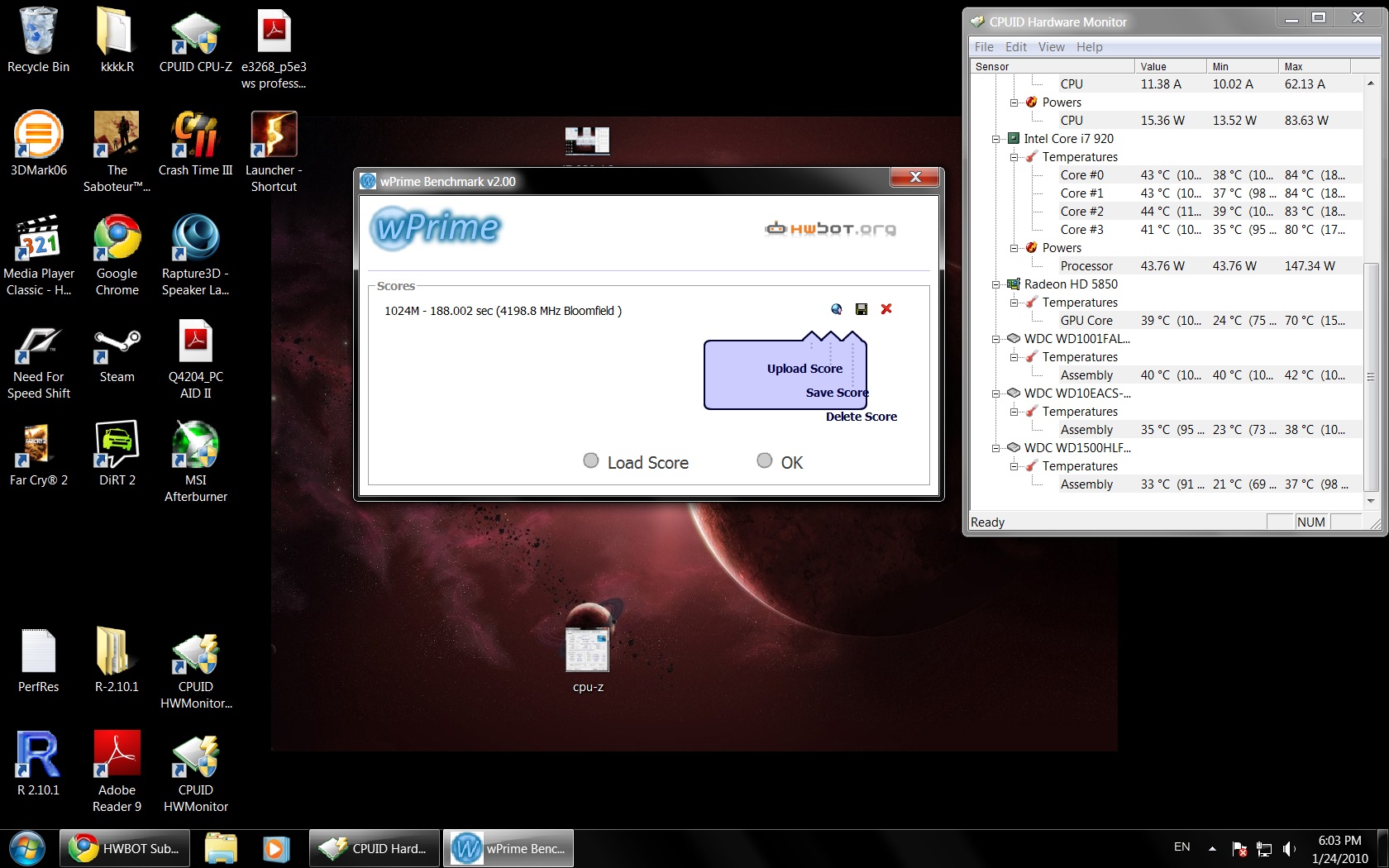The height and width of the screenshot is (868, 1389).
Task: Collapse the Powers branch under Intel Core i7
Action: (x=1014, y=248)
